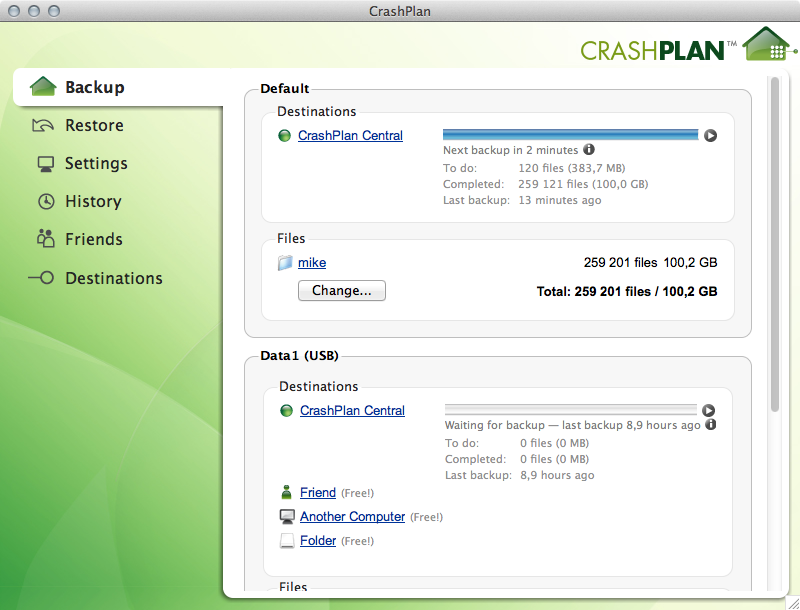
Task: Open the mike folder link
Action: point(312,263)
